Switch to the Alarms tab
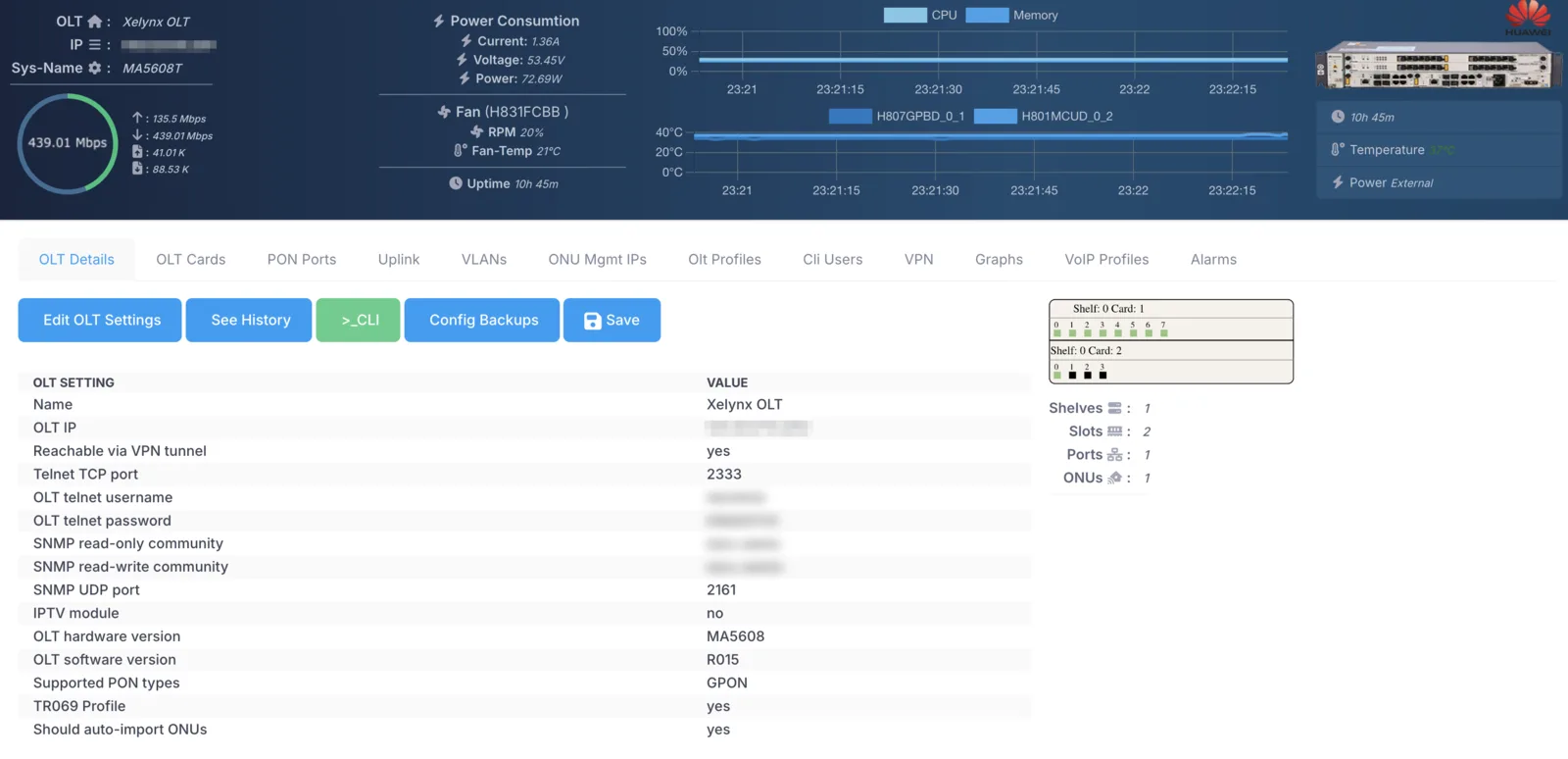1568x759 pixels. click(x=1213, y=260)
